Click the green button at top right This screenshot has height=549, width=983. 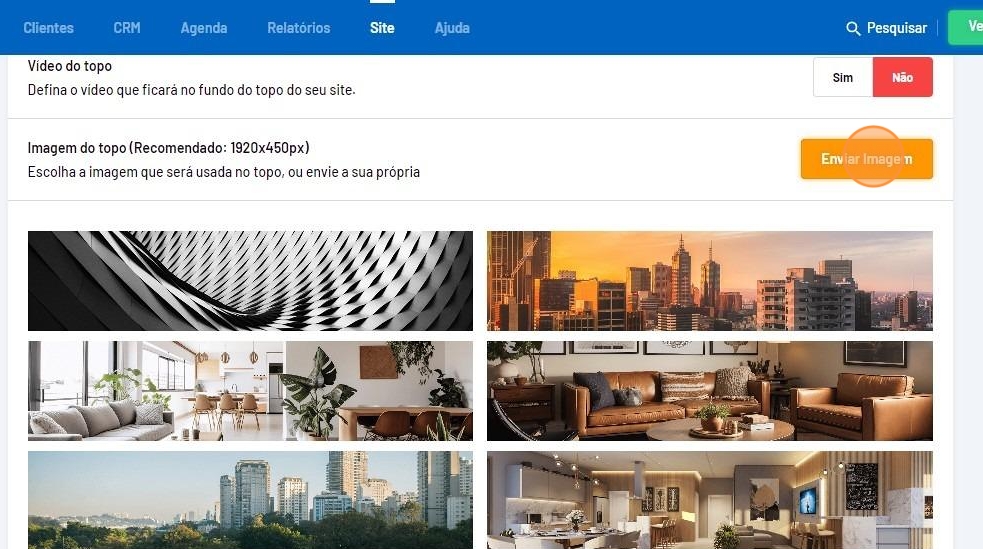[965, 27]
